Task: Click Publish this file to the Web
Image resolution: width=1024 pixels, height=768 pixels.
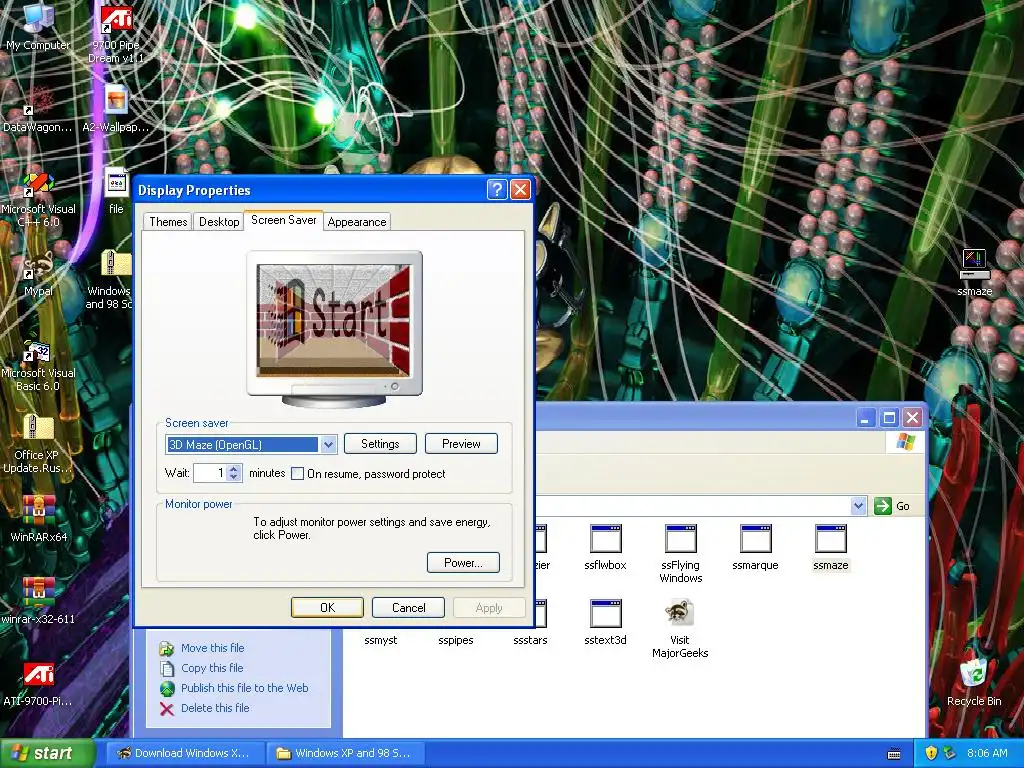Action: coord(244,688)
